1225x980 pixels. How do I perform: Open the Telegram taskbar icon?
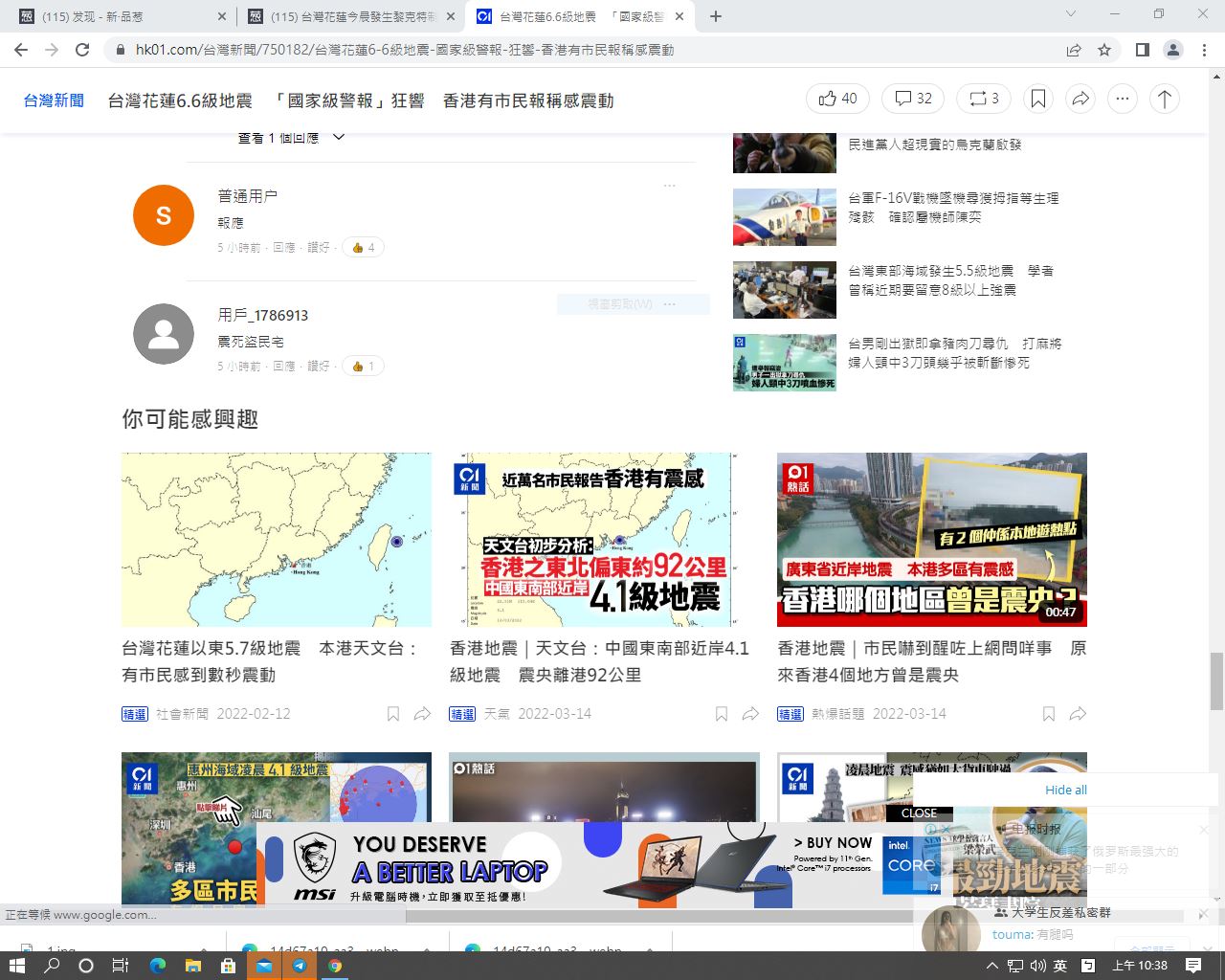pyautogui.click(x=299, y=966)
